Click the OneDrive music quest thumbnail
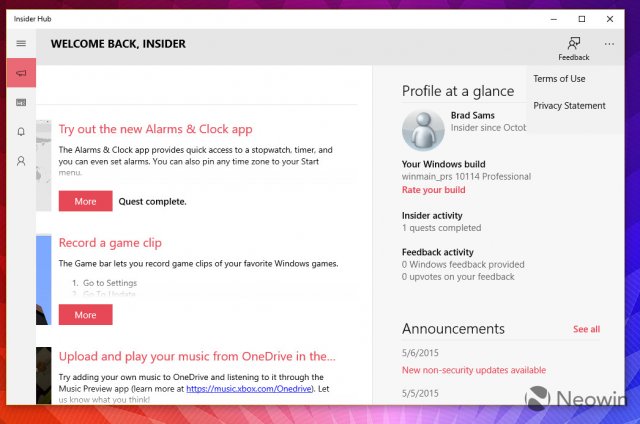The height and width of the screenshot is (424, 640). (x=44, y=375)
